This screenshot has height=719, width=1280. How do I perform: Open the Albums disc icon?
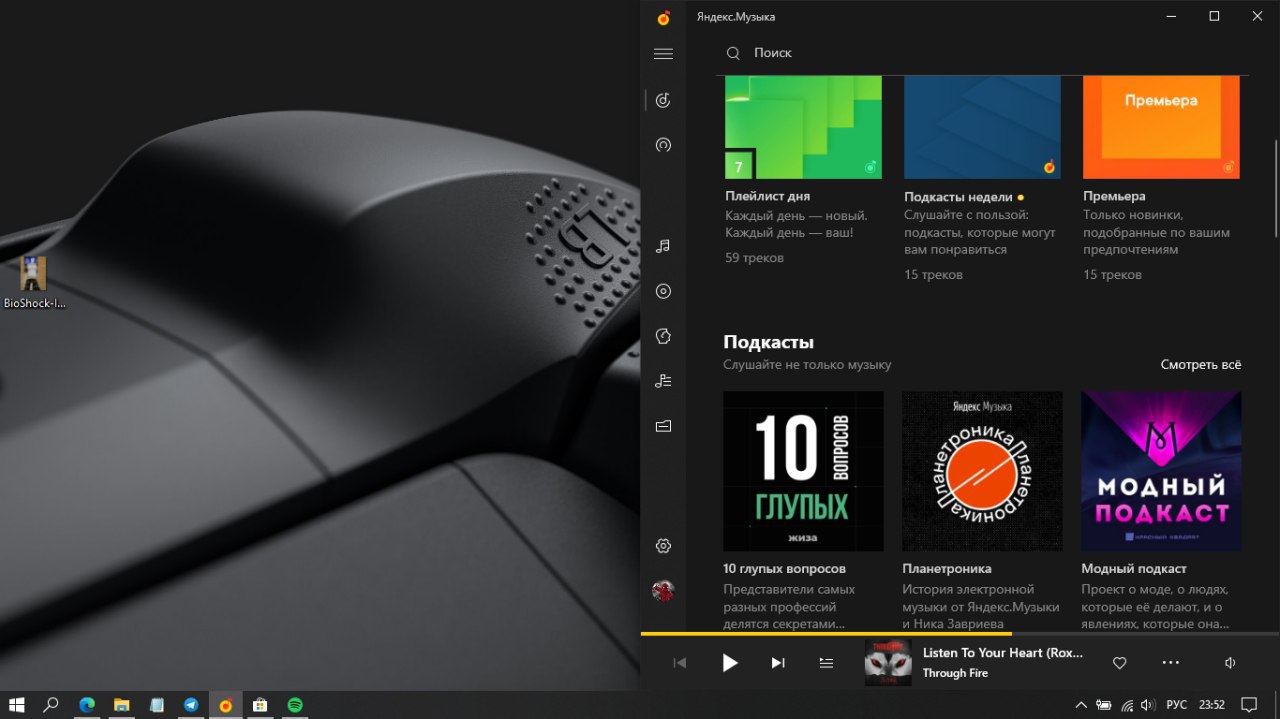click(663, 291)
